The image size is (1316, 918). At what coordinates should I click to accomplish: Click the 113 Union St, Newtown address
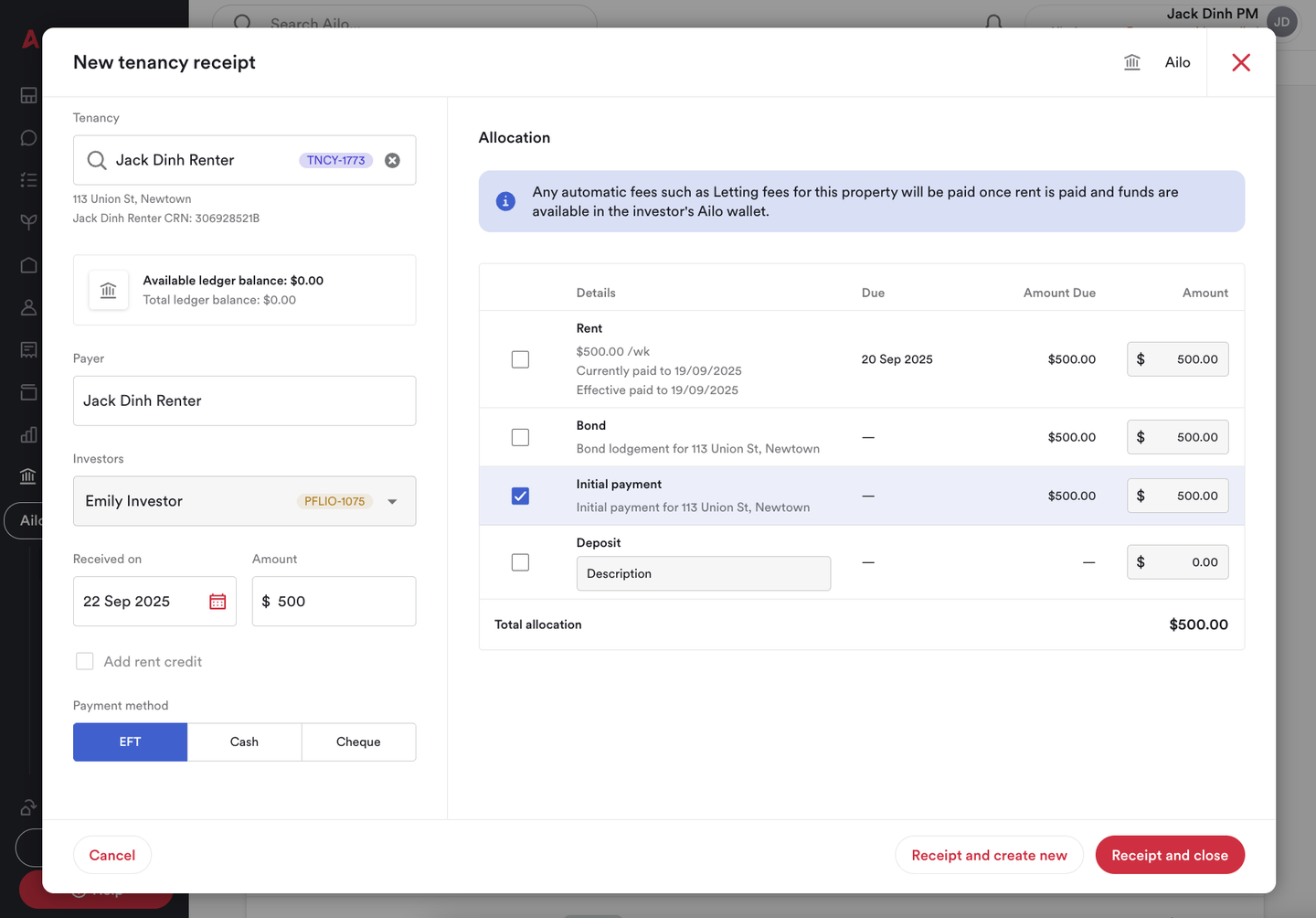[132, 198]
